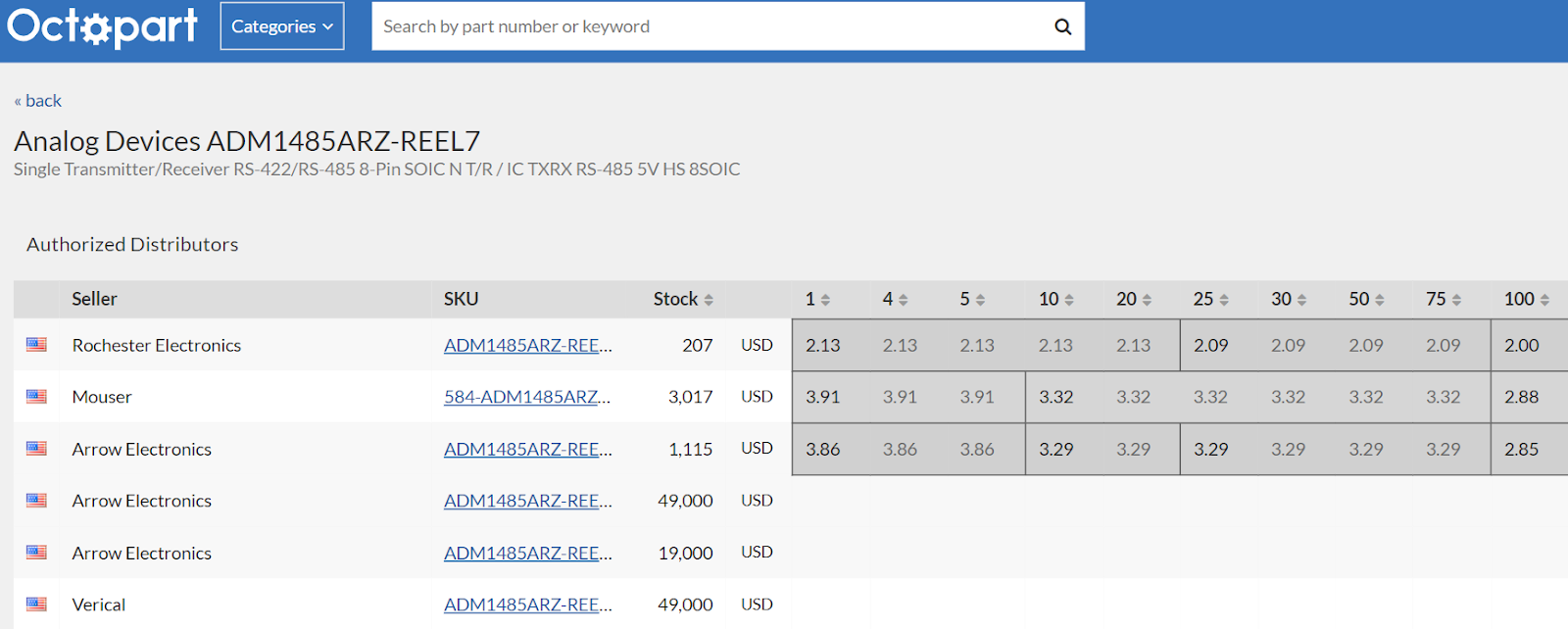
Task: Click USD currency in Verical row
Action: [x=757, y=605]
